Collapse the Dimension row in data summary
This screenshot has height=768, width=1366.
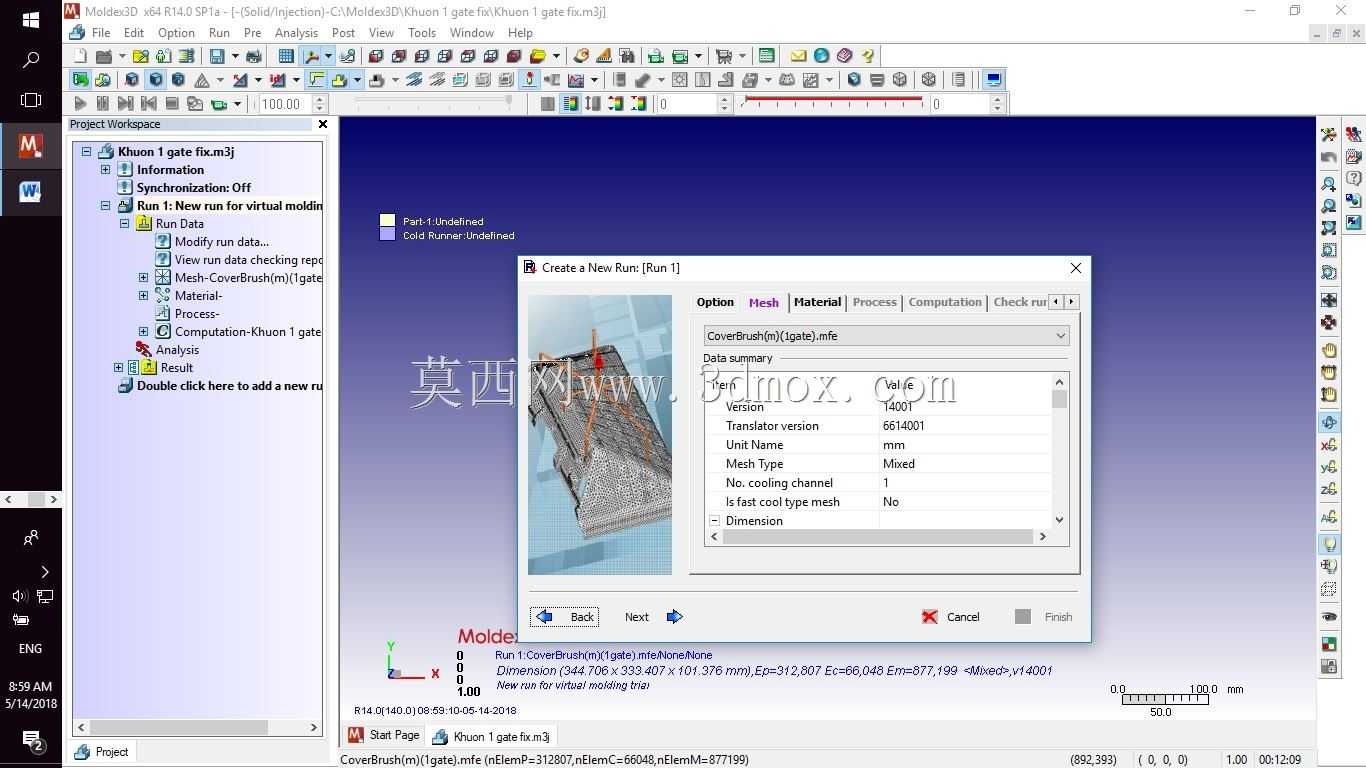[x=715, y=521]
